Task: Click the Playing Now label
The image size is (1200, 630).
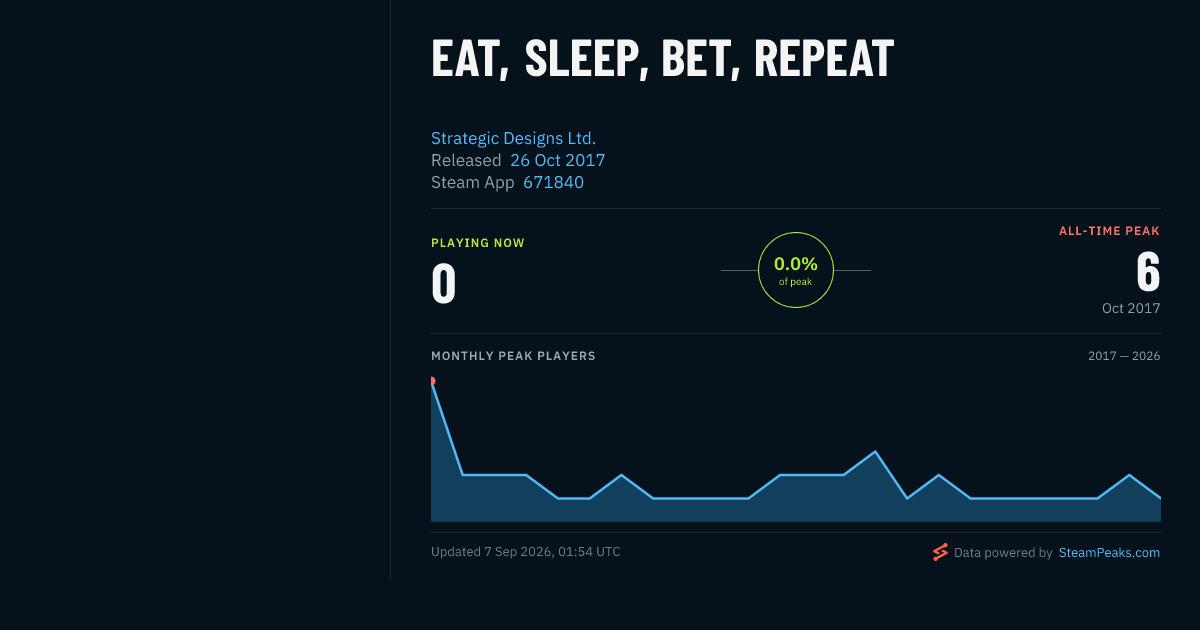Action: 478,243
